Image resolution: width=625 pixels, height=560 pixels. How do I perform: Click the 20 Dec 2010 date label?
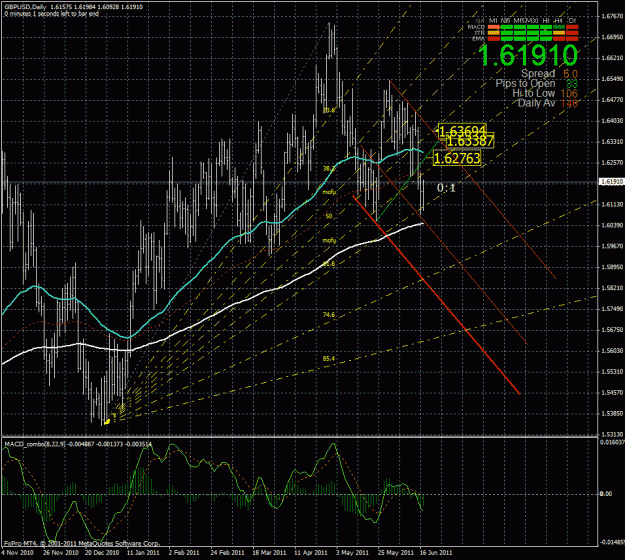[102, 553]
